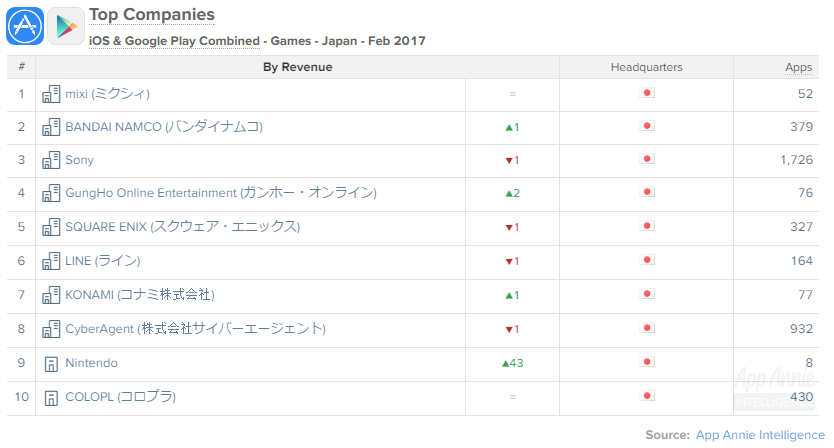Open the App Annie Intelligence source link
The height and width of the screenshot is (448, 834).
click(761, 435)
